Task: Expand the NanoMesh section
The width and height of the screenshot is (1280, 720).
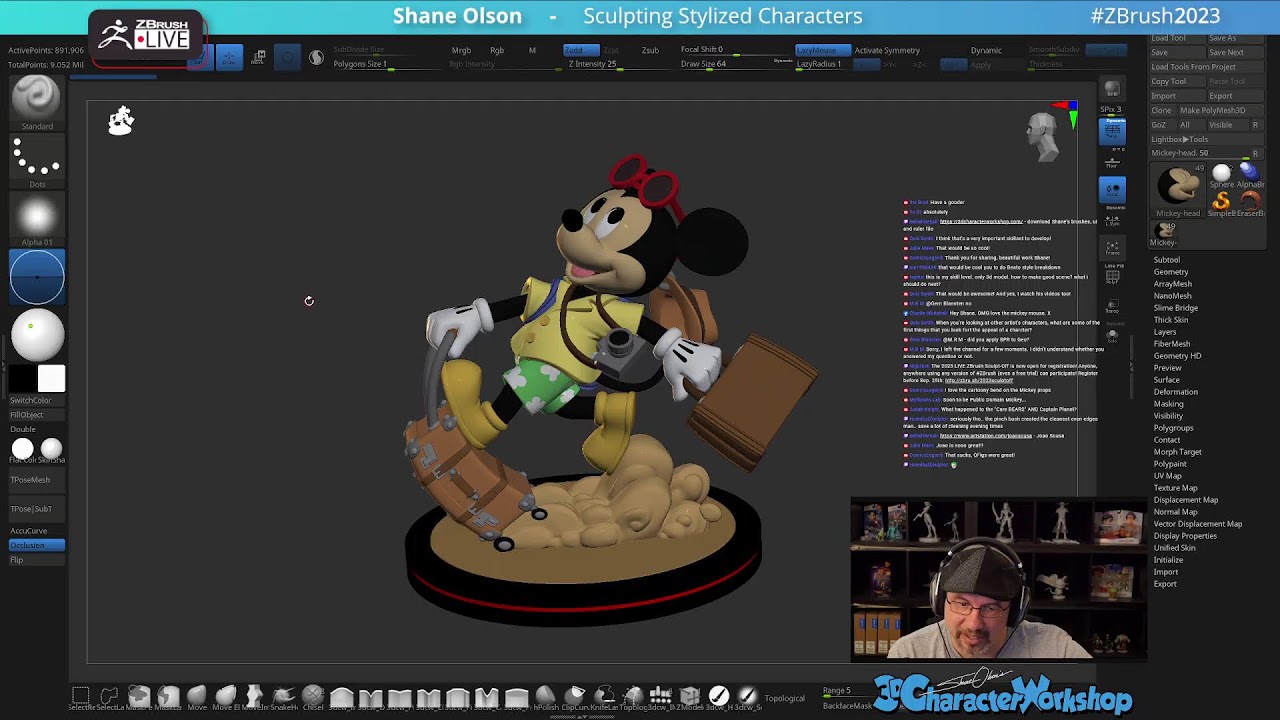Action: 1173,296
